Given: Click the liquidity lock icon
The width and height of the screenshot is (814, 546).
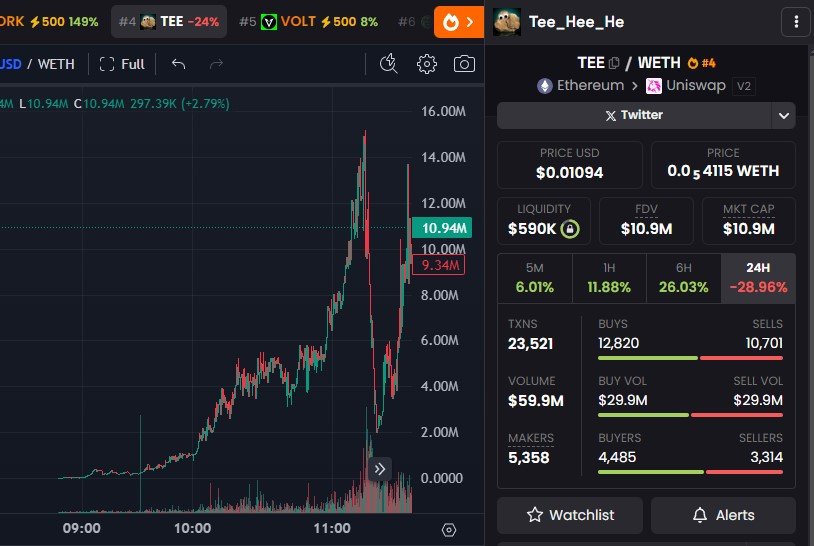Looking at the screenshot, I should coord(569,228).
